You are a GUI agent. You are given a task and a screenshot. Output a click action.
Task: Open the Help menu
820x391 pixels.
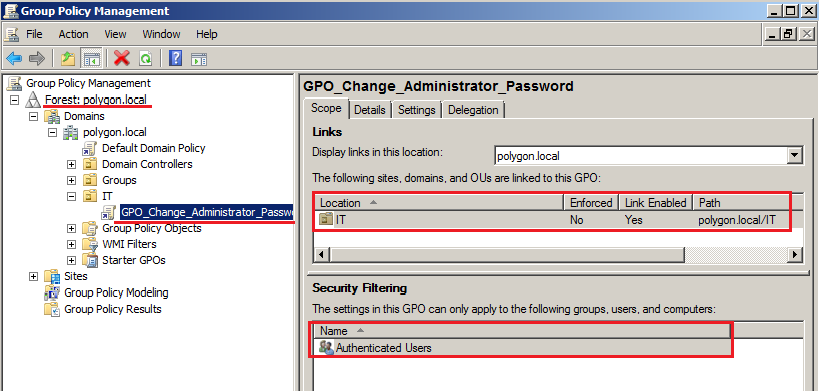(207, 34)
